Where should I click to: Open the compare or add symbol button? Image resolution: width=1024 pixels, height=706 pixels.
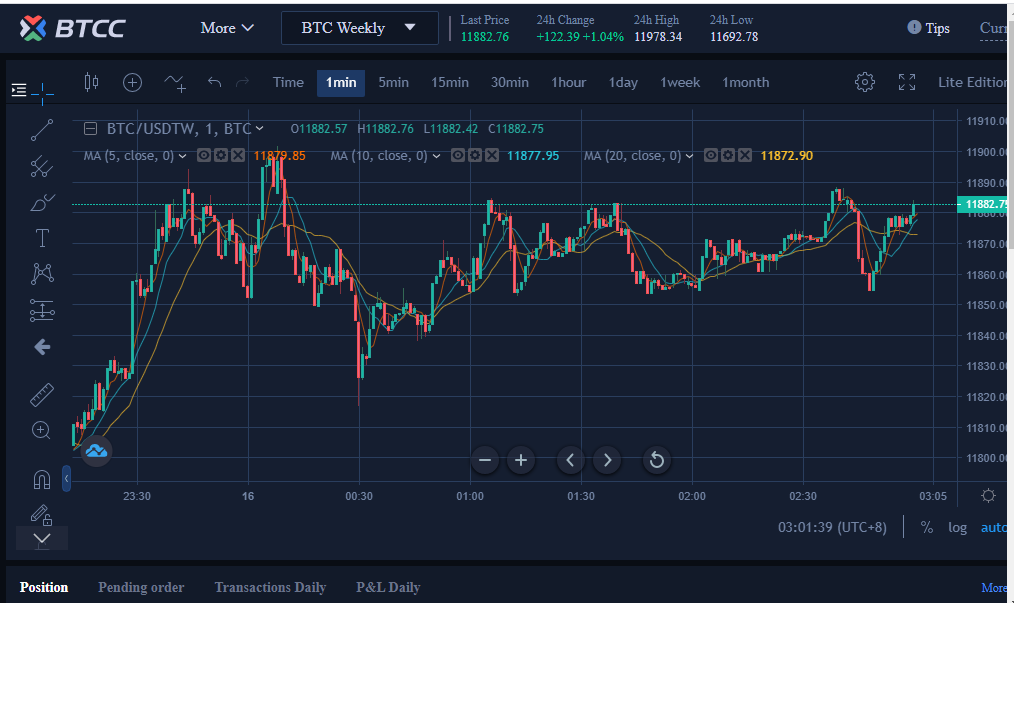click(x=133, y=82)
